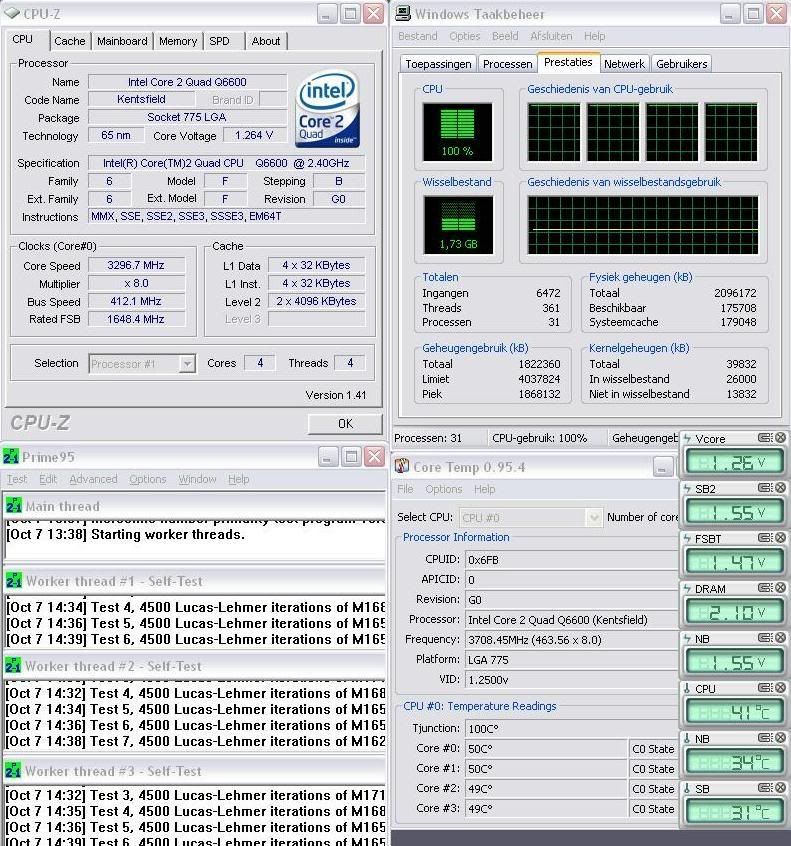Open the Gebruikers tab in Taakbeheer
The image size is (791, 846).
[x=681, y=64]
